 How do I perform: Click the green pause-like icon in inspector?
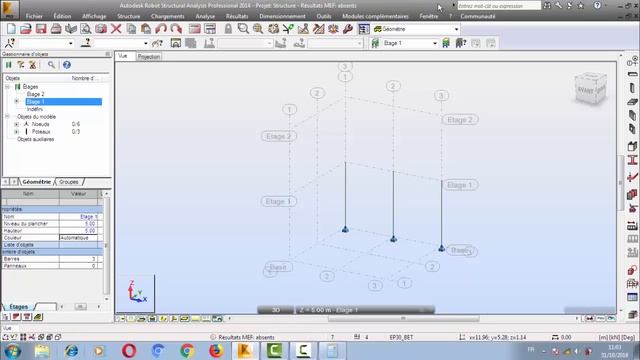9,64
